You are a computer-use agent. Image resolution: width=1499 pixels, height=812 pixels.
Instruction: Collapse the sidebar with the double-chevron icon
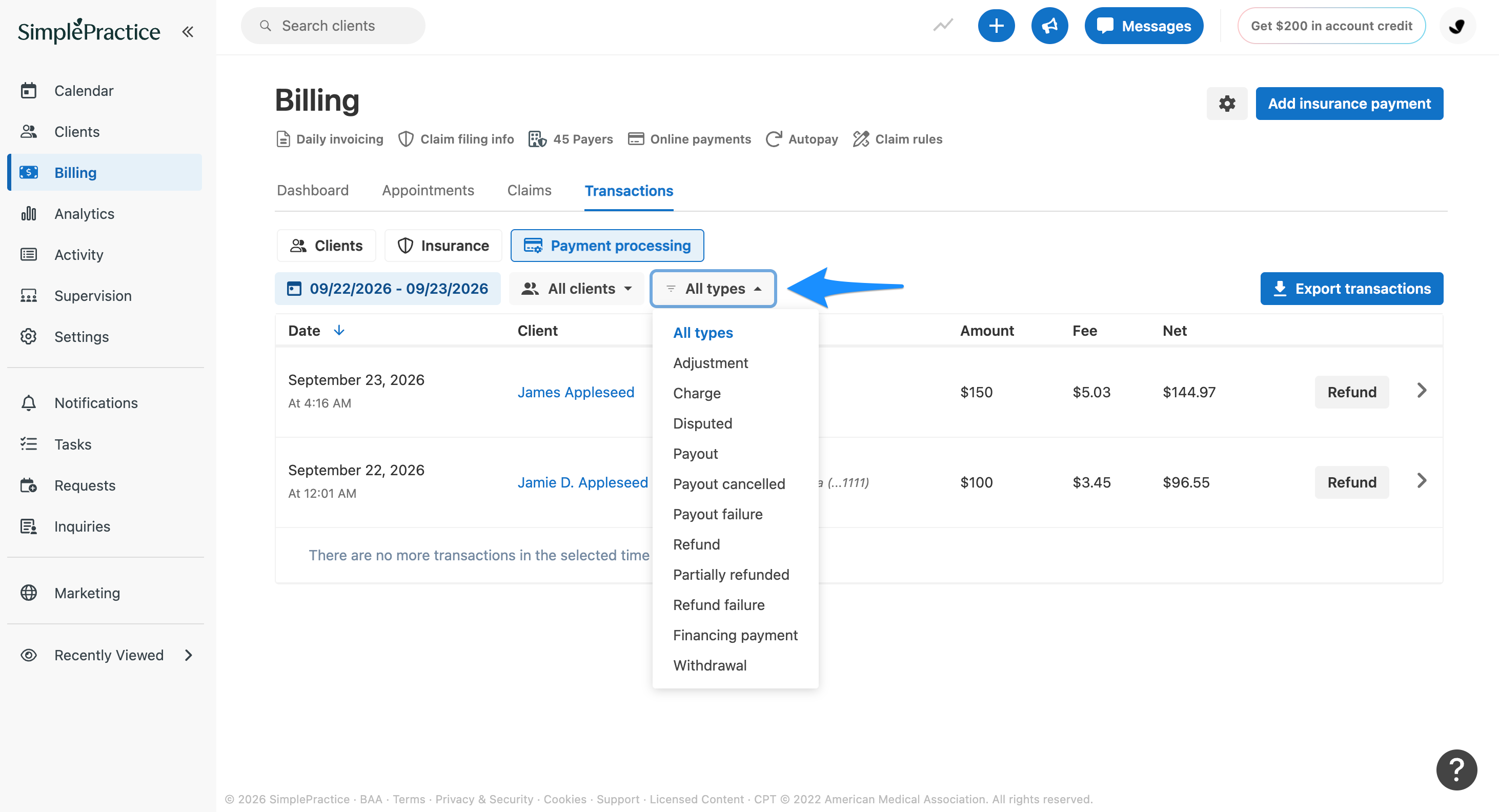click(188, 31)
